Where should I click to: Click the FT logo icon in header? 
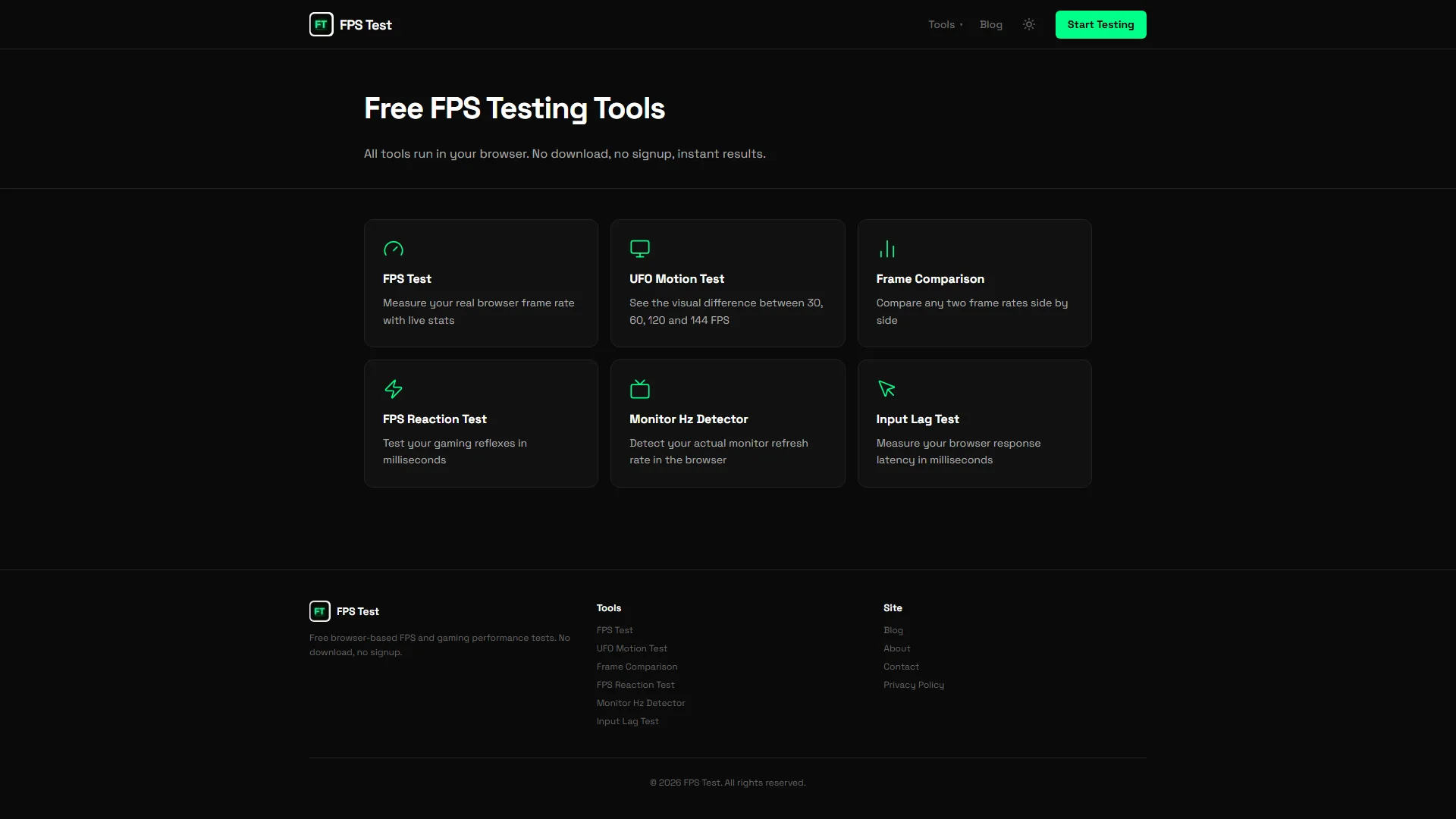click(322, 24)
